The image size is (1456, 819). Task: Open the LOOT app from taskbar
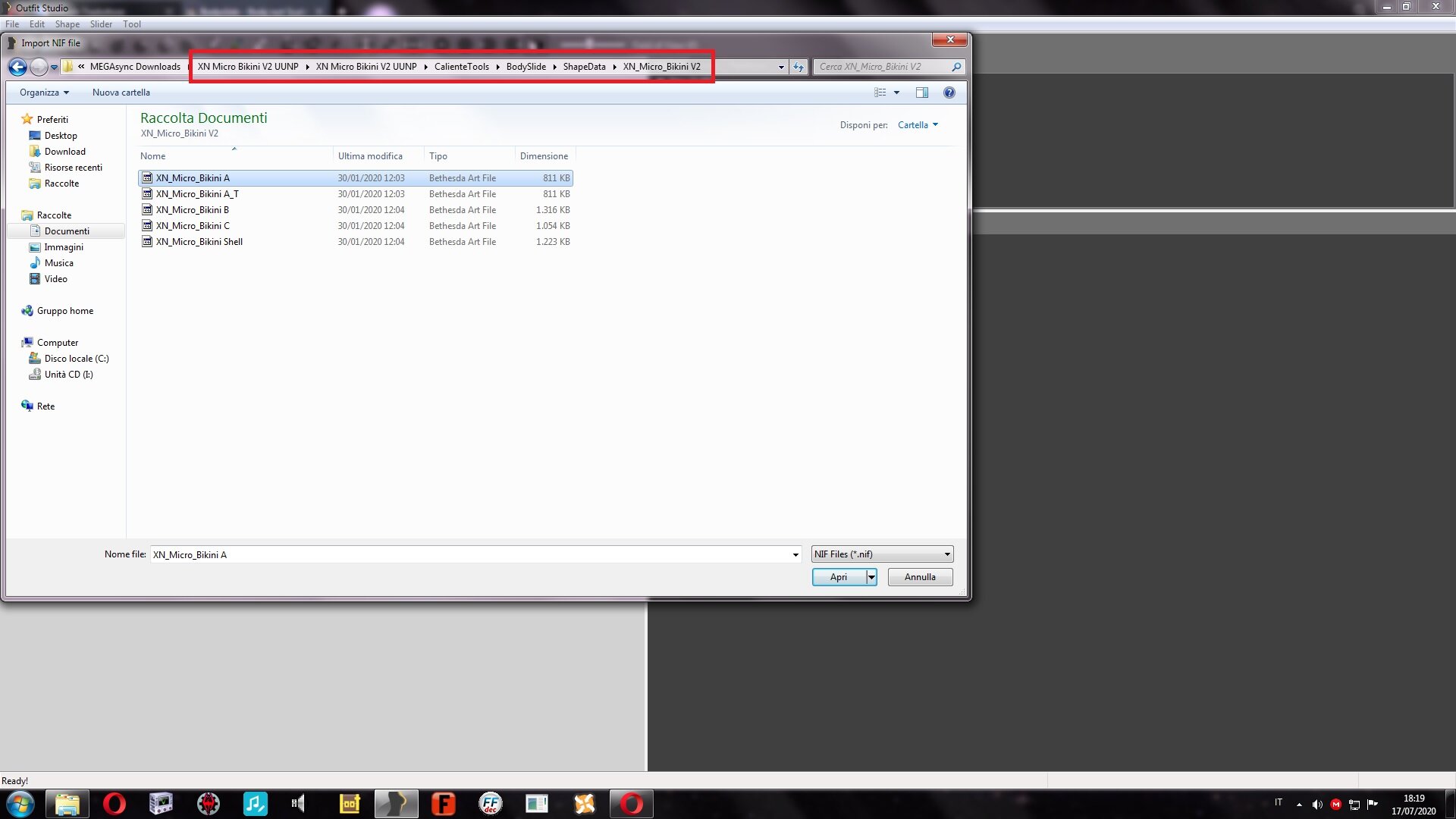tap(350, 804)
